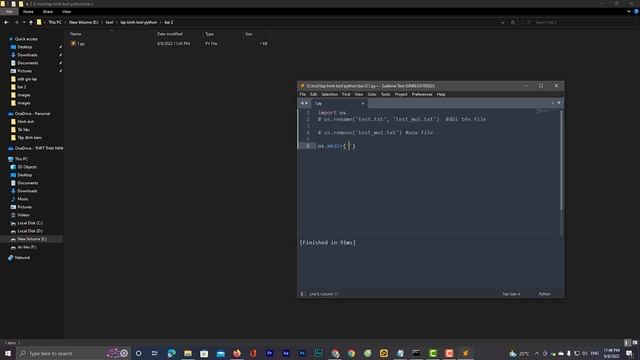The height and width of the screenshot is (360, 640).
Task: Open the Selection menu in Sublime Text
Action: click(x=329, y=94)
